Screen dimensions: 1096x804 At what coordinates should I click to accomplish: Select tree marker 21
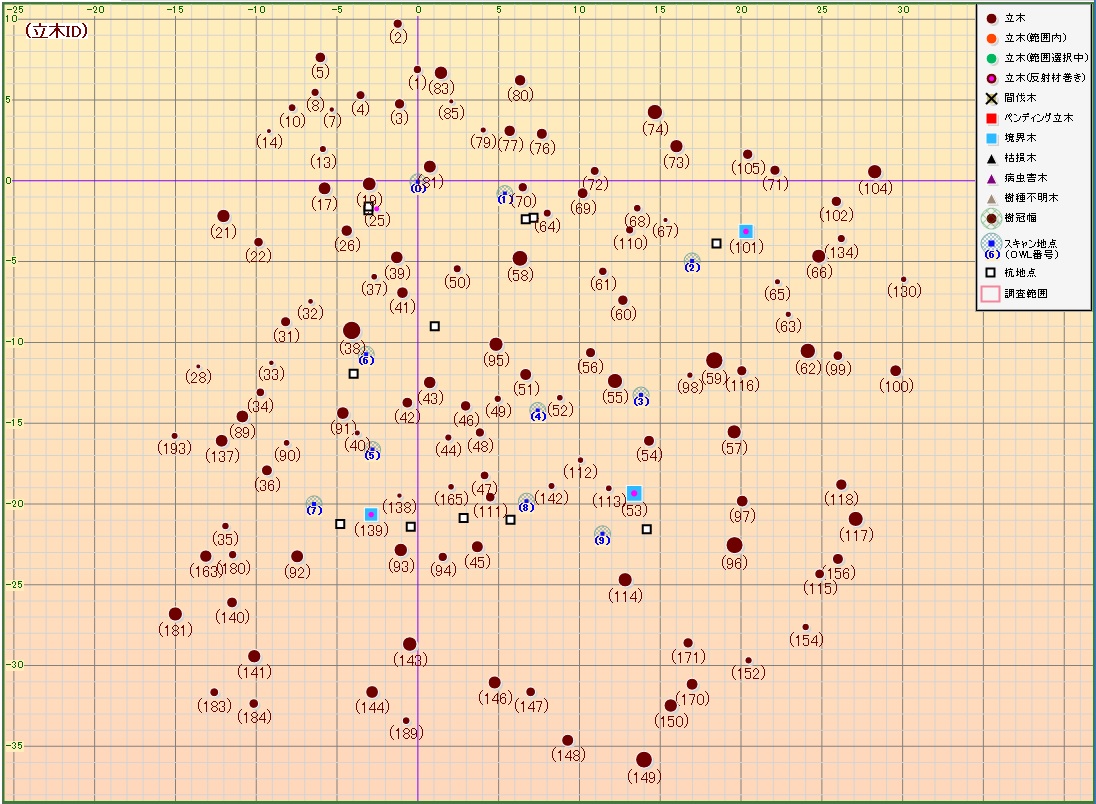click(x=223, y=216)
